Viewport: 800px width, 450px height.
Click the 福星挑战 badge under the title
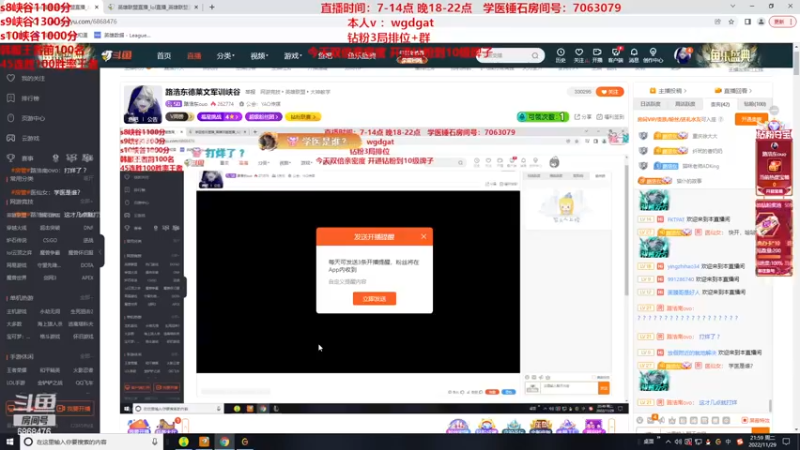coord(219,117)
